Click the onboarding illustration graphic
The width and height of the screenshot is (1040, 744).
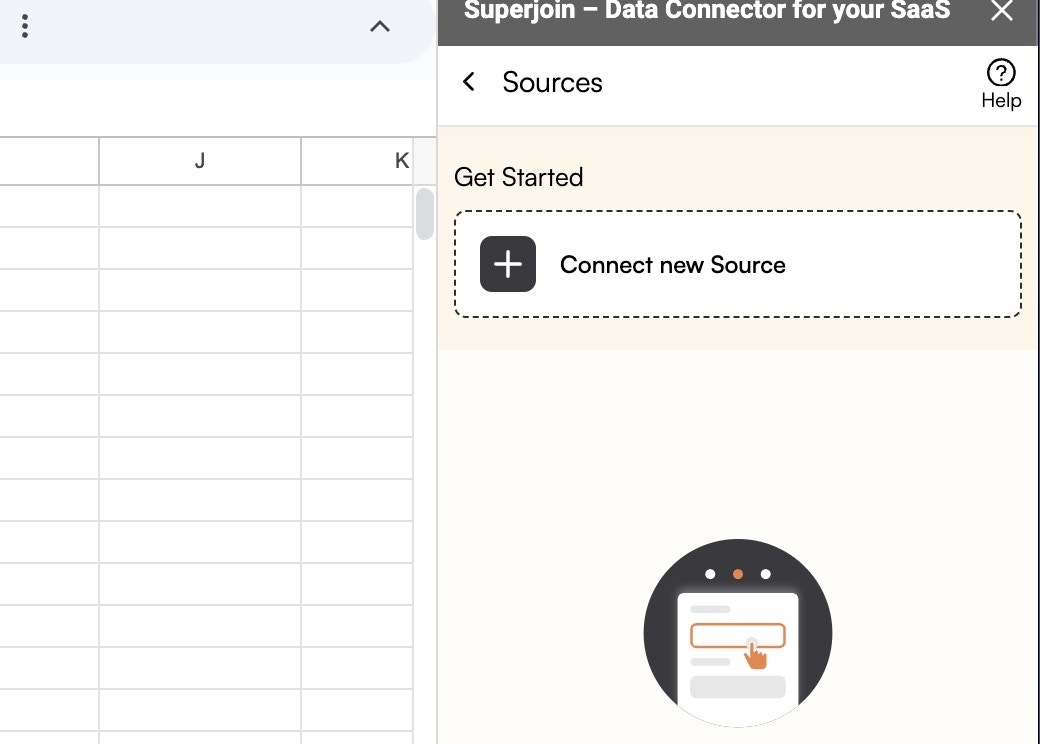pyautogui.click(x=738, y=633)
